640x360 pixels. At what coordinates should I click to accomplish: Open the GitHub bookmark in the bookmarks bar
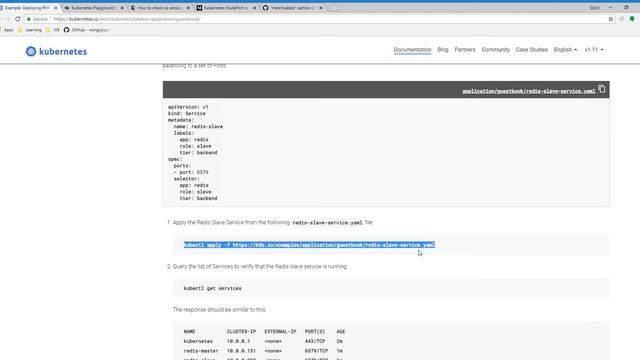click(86, 30)
